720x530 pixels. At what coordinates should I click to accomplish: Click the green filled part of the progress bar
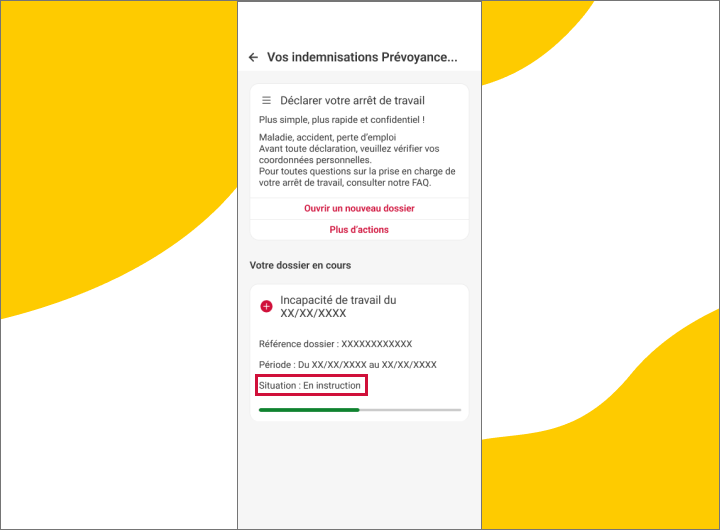pyautogui.click(x=308, y=410)
